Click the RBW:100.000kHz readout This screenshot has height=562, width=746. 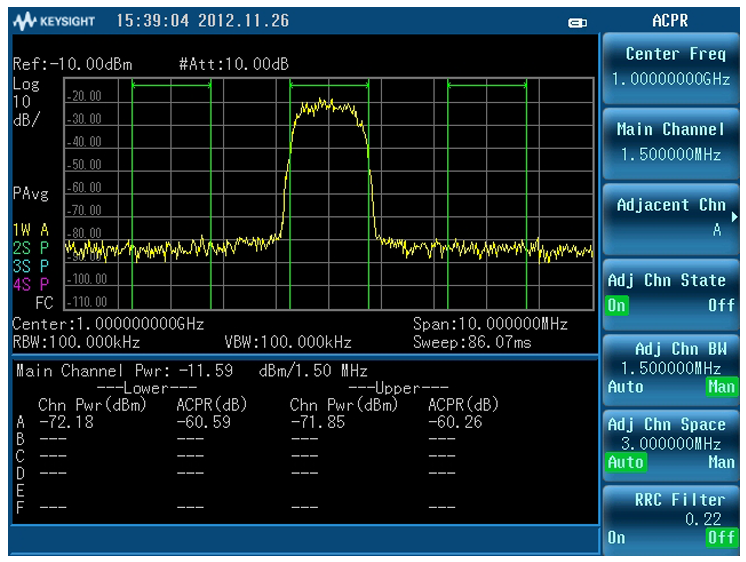[76, 343]
